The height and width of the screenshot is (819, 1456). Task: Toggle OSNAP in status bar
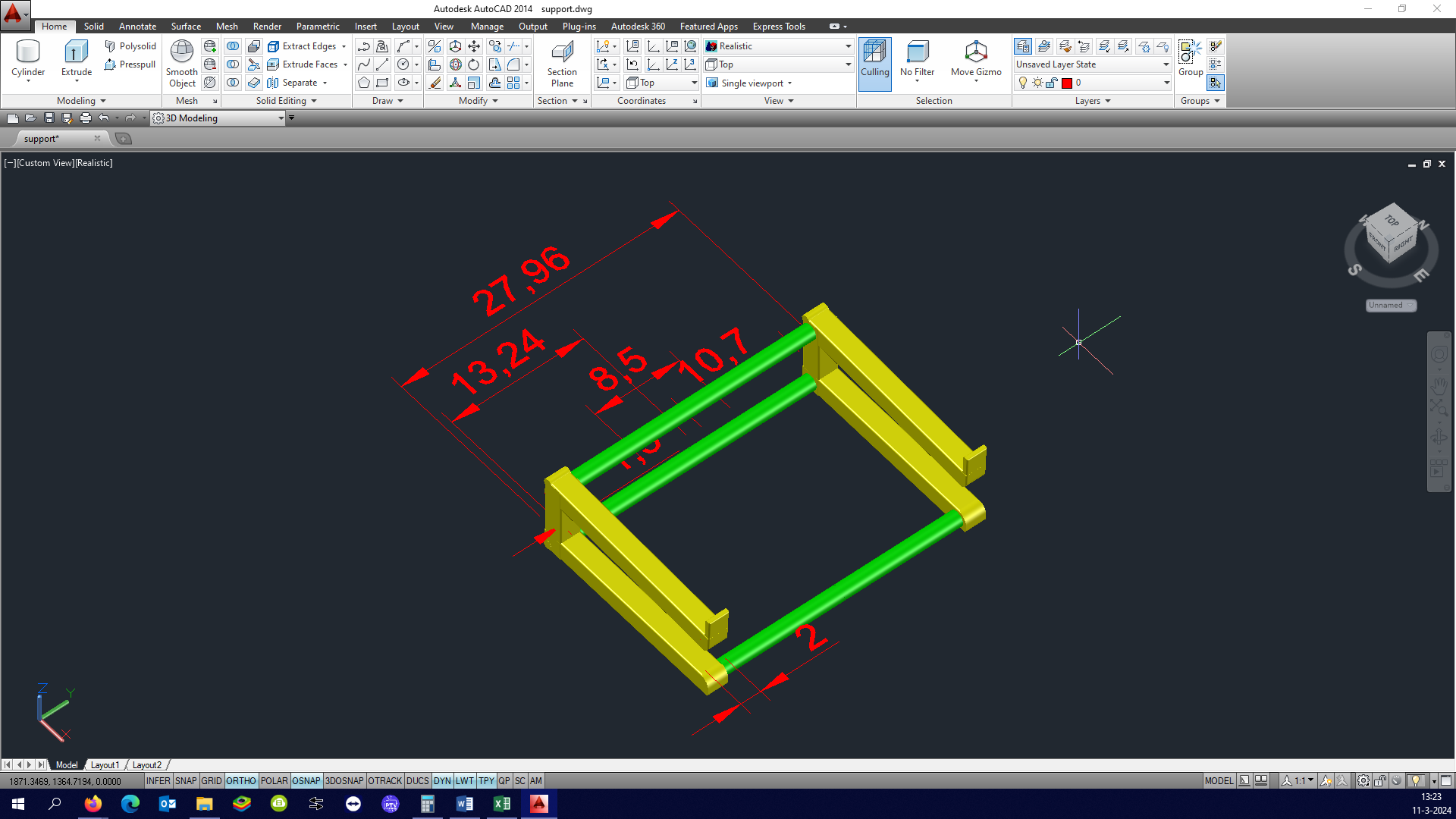pyautogui.click(x=306, y=780)
